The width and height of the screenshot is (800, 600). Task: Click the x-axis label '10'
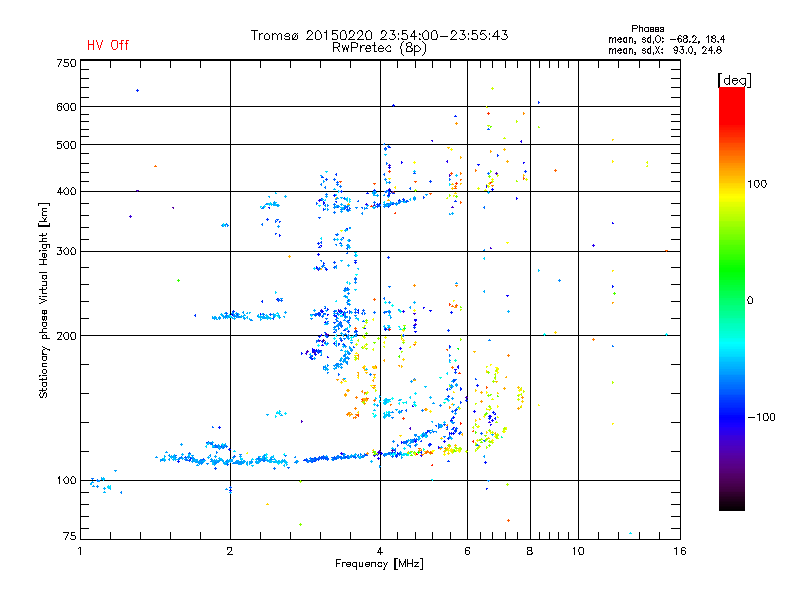pos(578,551)
